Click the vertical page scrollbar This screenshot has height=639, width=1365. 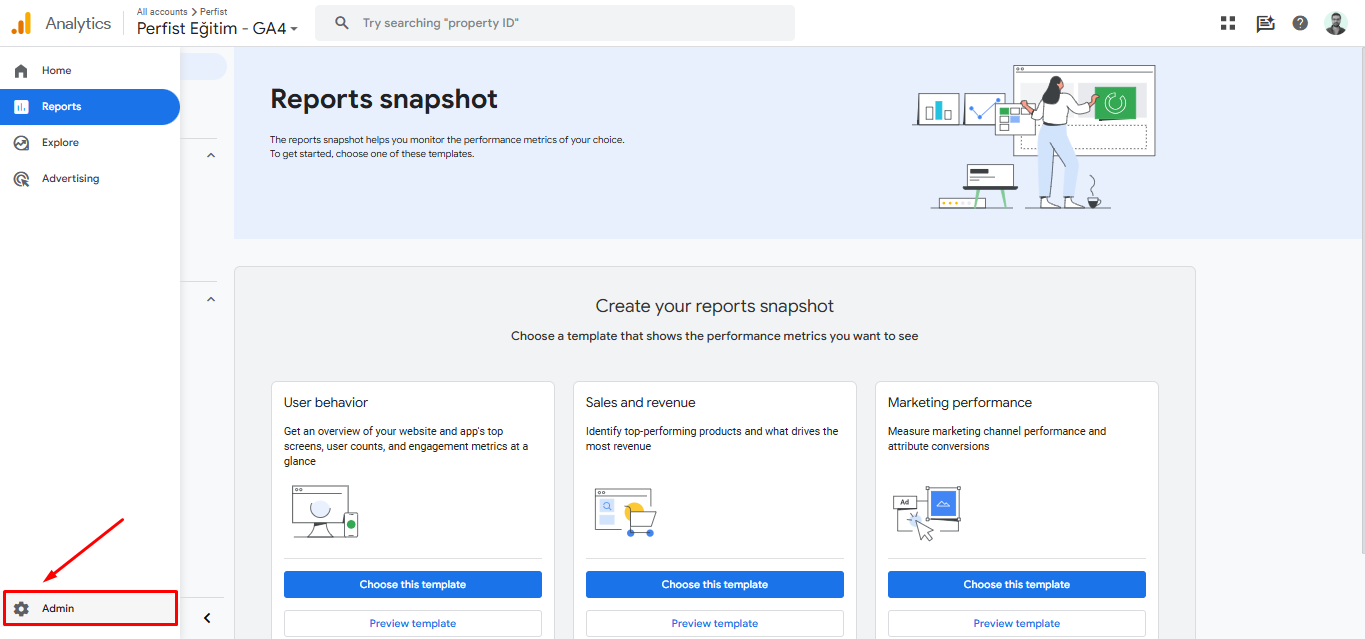[1360, 300]
